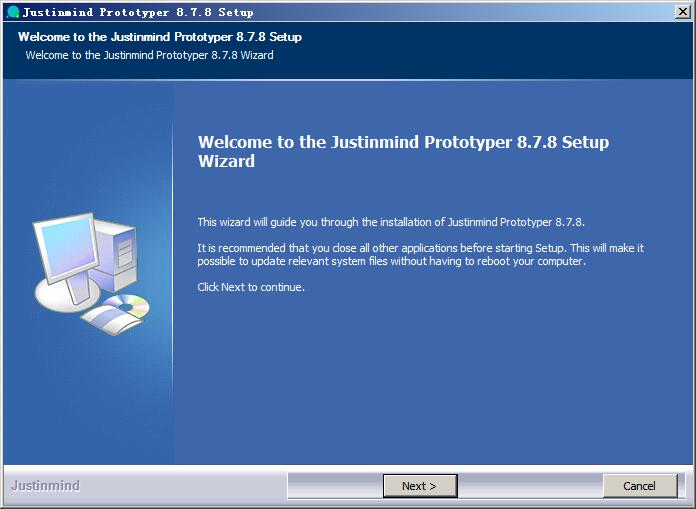Click the 'It is recommended' paragraph
Viewport: 696px width, 509px height.
420,254
